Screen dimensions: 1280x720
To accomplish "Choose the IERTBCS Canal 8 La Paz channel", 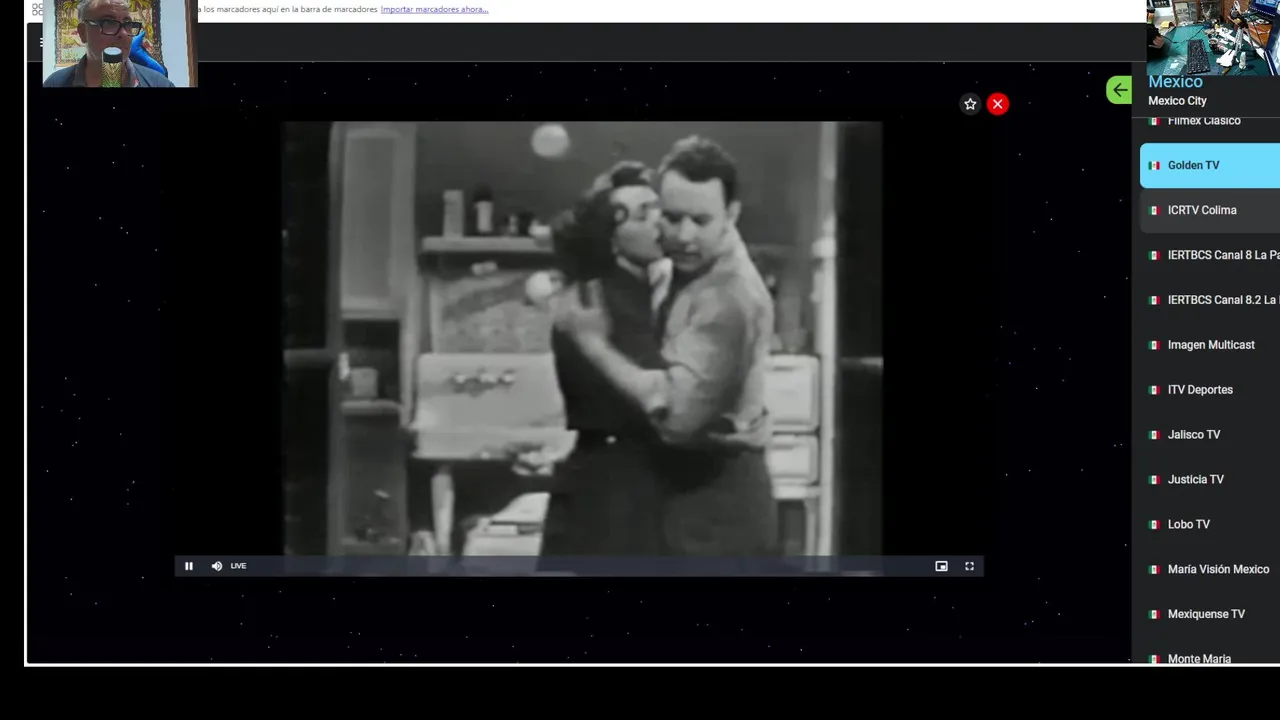I will pyautogui.click(x=1210, y=256).
